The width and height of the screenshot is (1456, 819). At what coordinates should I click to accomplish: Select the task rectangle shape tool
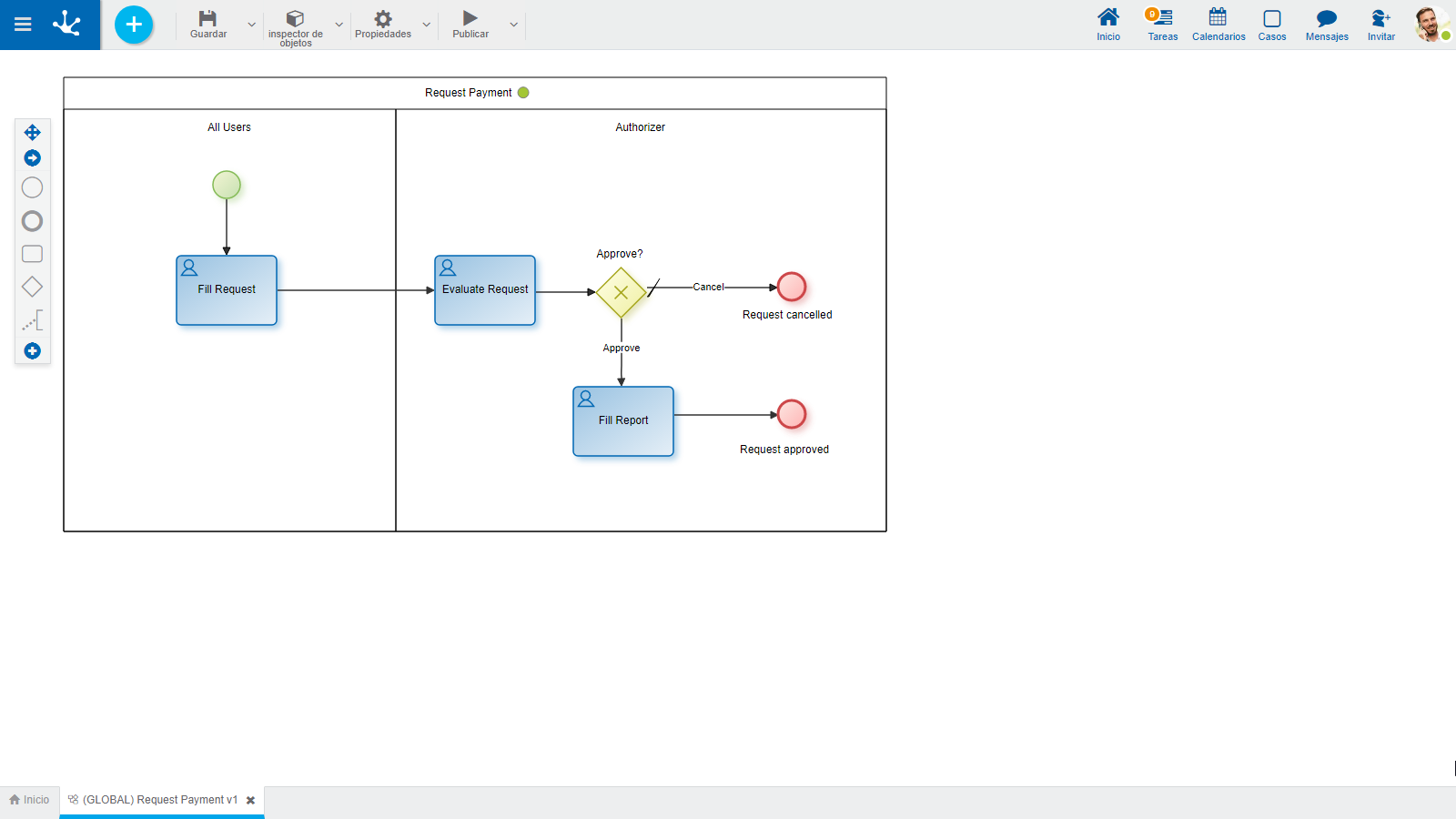pos(32,254)
